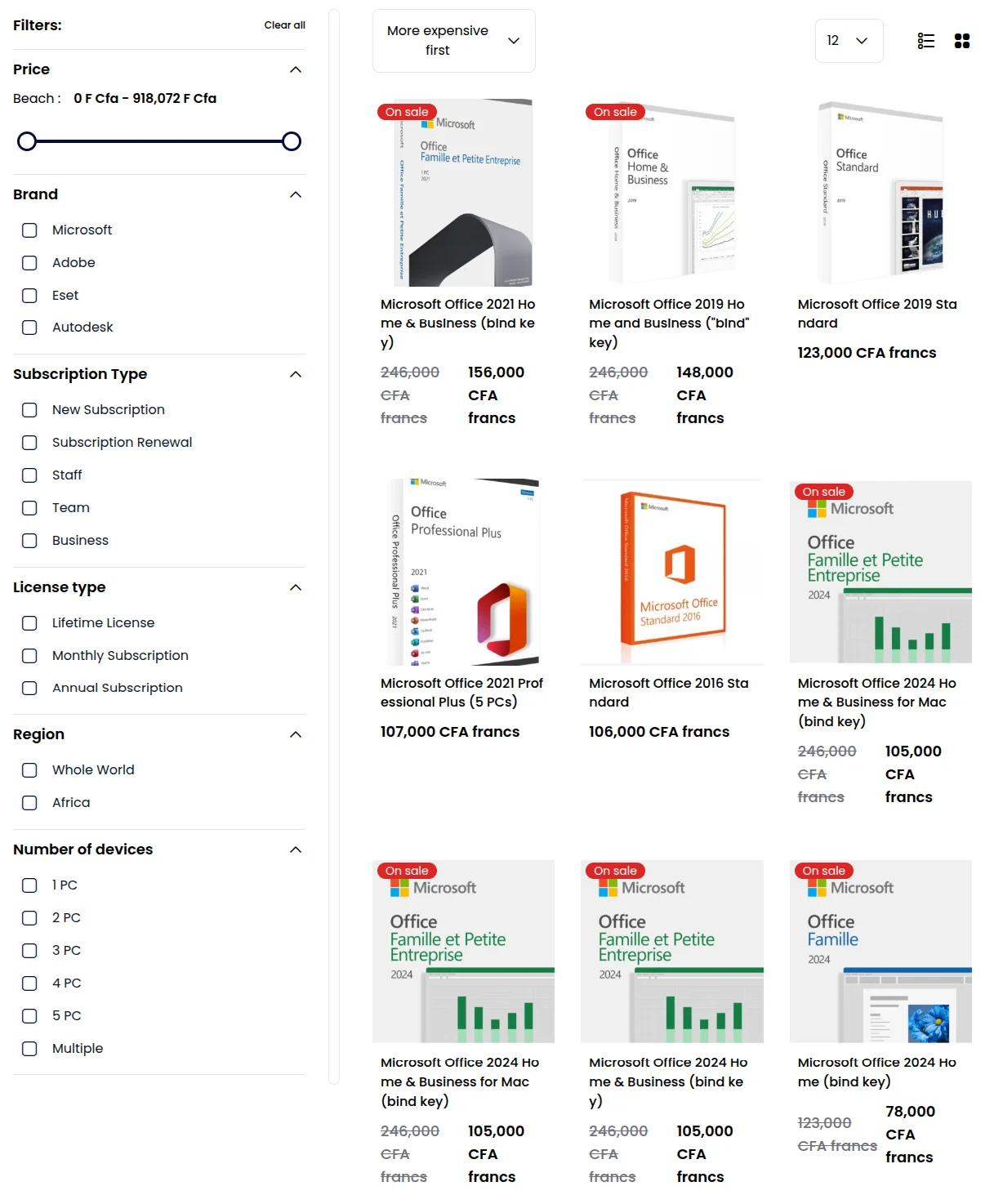Viewport: 994px width, 1204px height.
Task: Click the right handle of price slider
Action: point(292,141)
